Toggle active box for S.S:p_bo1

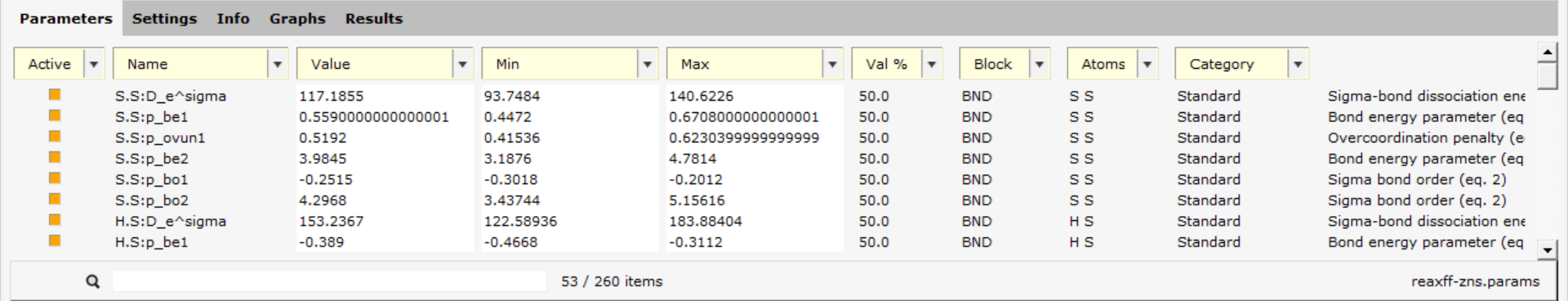tap(55, 178)
